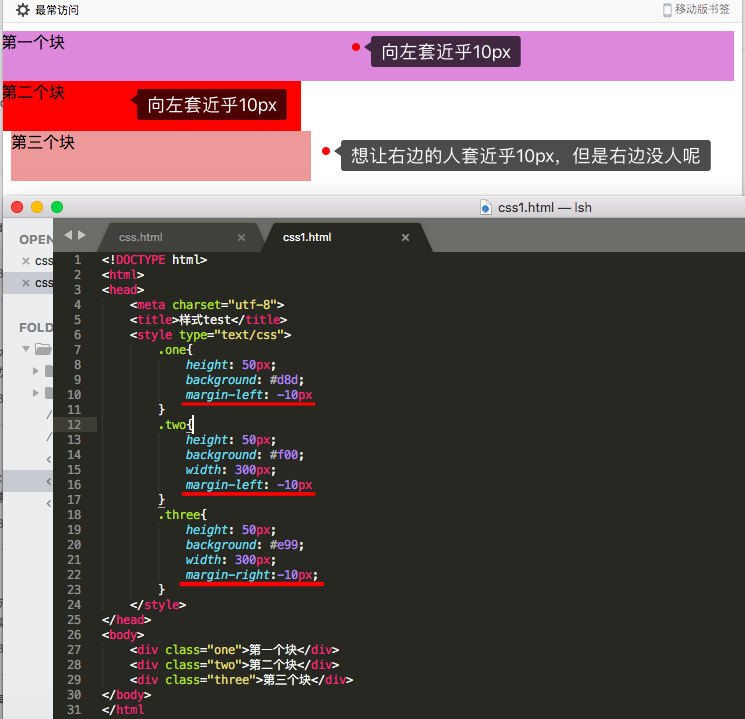Viewport: 745px width, 719px height.
Task: Click the 'meta charset="utf-8"' line
Action: click(x=207, y=305)
